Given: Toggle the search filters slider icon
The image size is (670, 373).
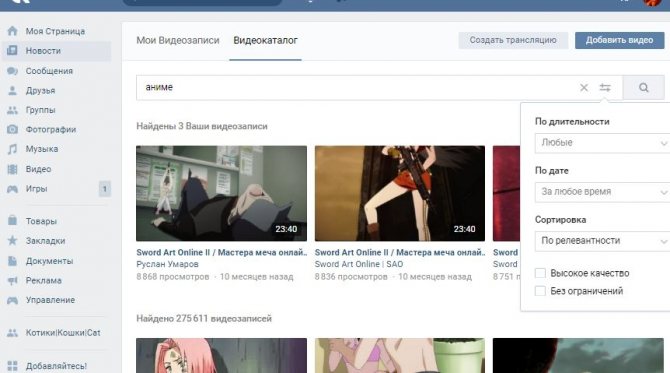Looking at the screenshot, I should coord(605,88).
